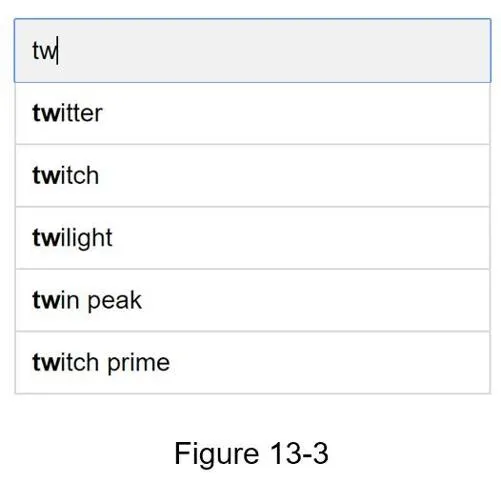Click the typed text "tw" in search field
The width and height of the screenshot is (501, 483).
coord(45,51)
